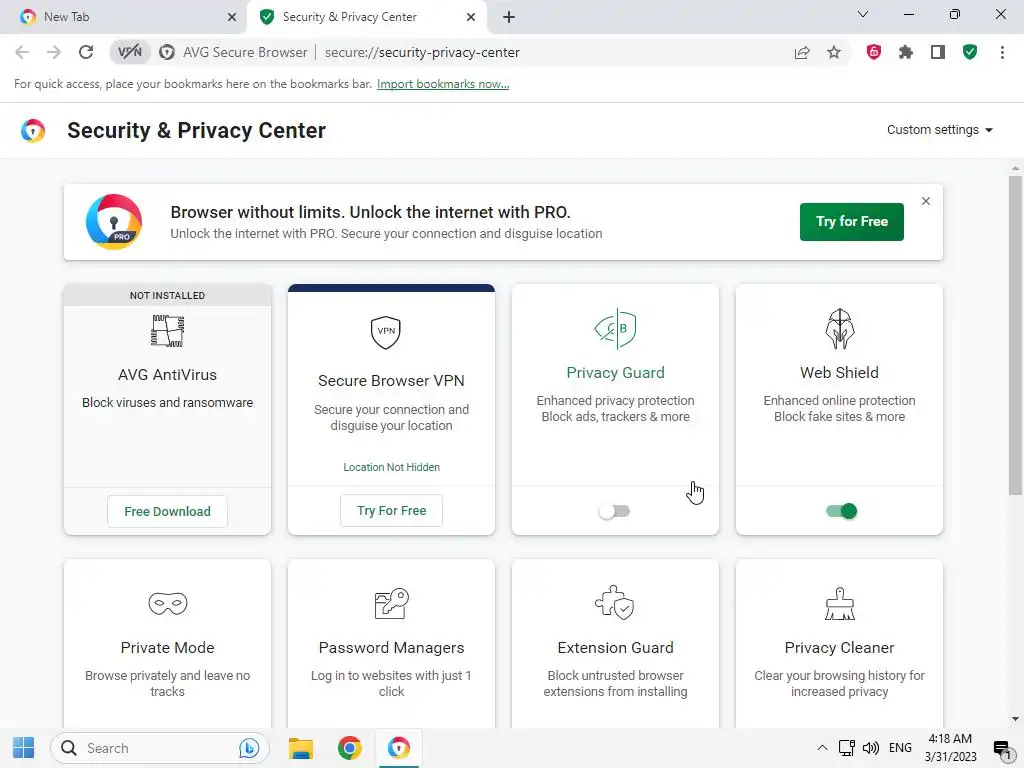Disable the Web Shield toggle
Screen dimensions: 1024x768
coord(841,511)
